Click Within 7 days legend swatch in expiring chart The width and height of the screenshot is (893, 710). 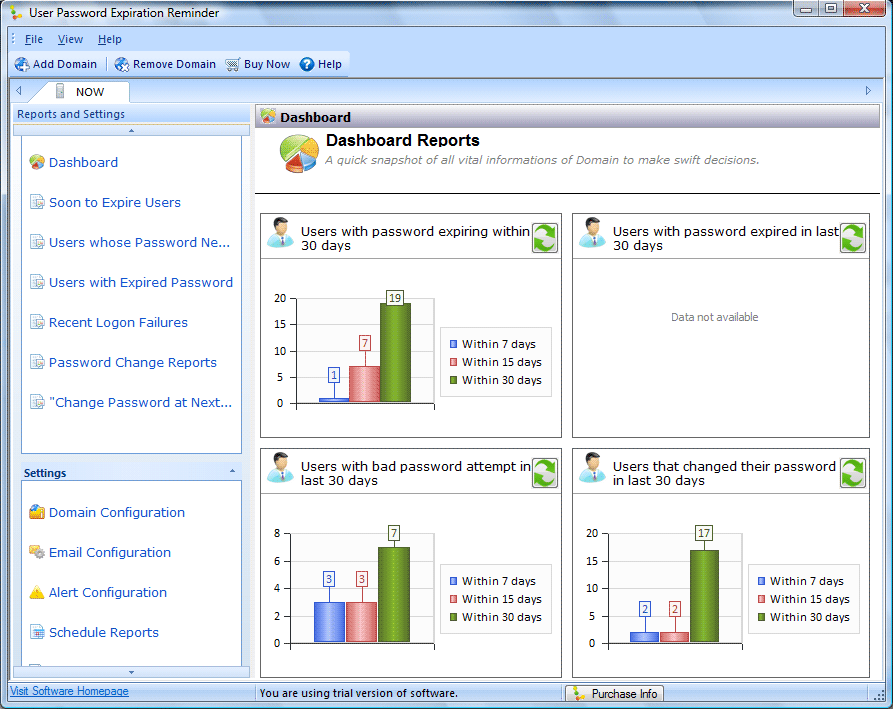(x=453, y=344)
